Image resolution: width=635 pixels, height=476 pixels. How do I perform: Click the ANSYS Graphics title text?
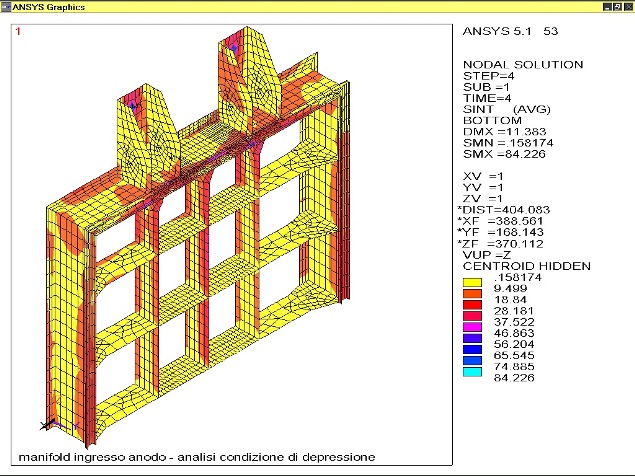coord(49,7)
